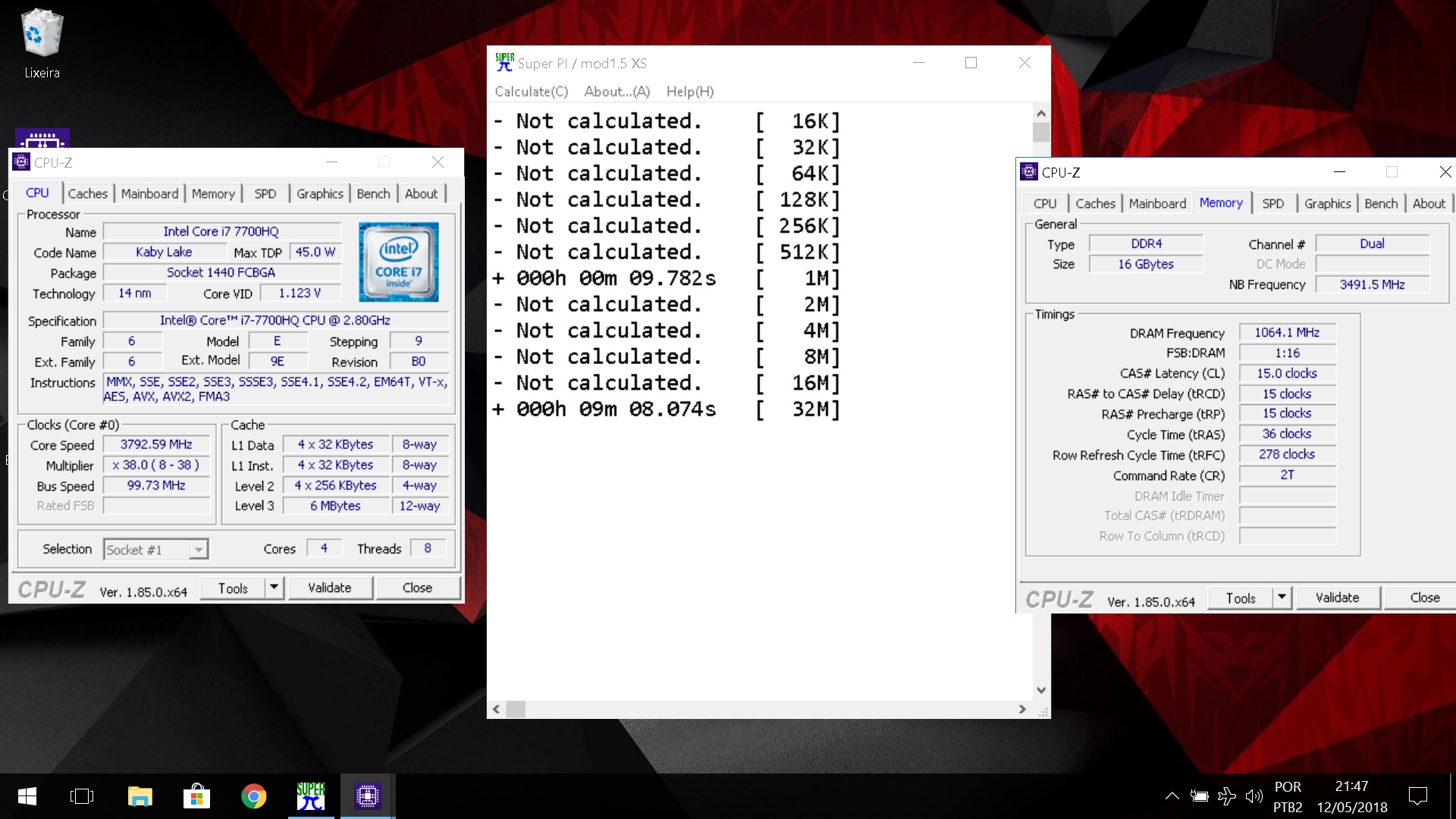Expand Tools dropdown arrow in right CPU-Z

1282,598
